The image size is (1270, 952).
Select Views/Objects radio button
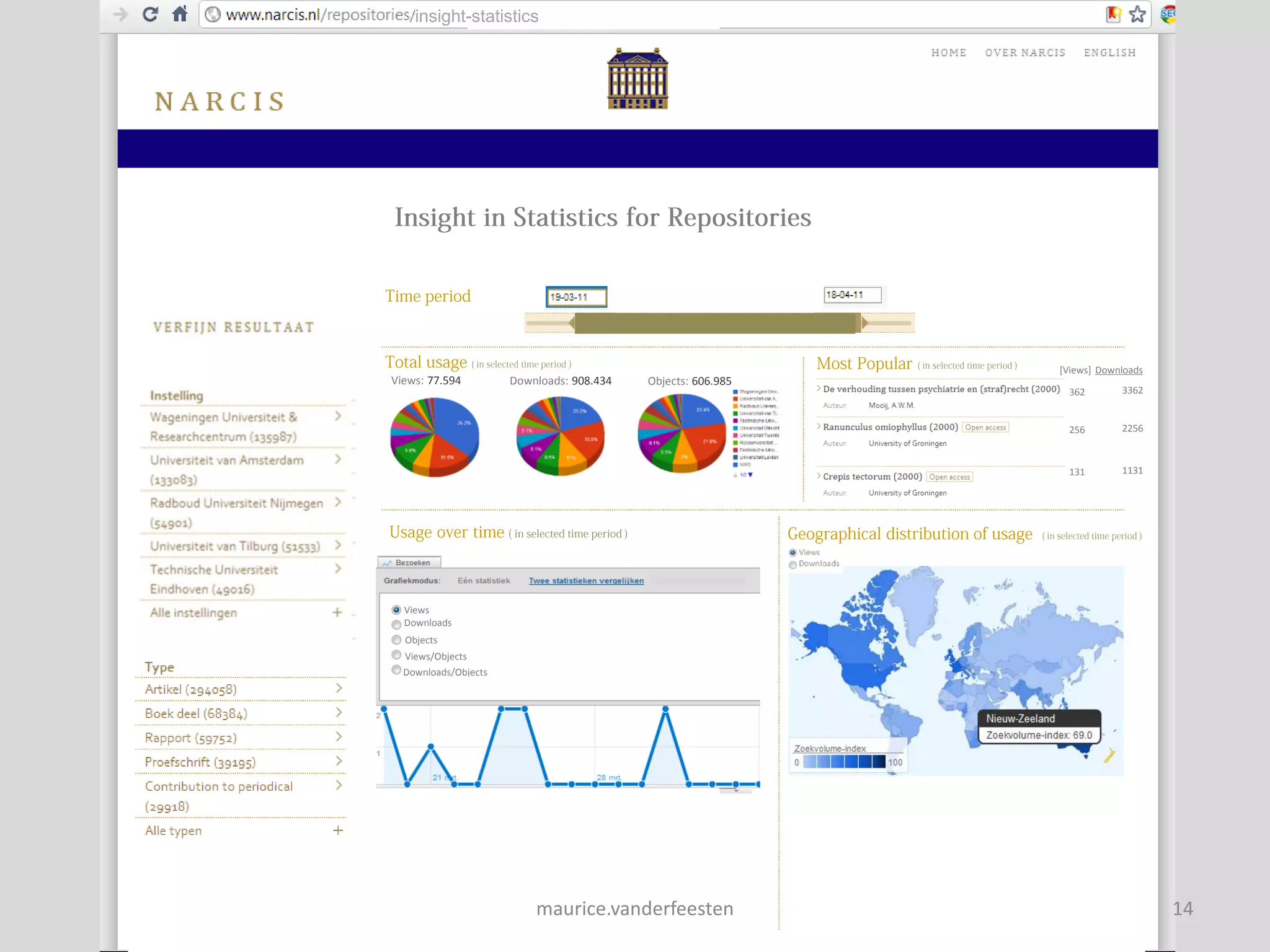click(396, 655)
